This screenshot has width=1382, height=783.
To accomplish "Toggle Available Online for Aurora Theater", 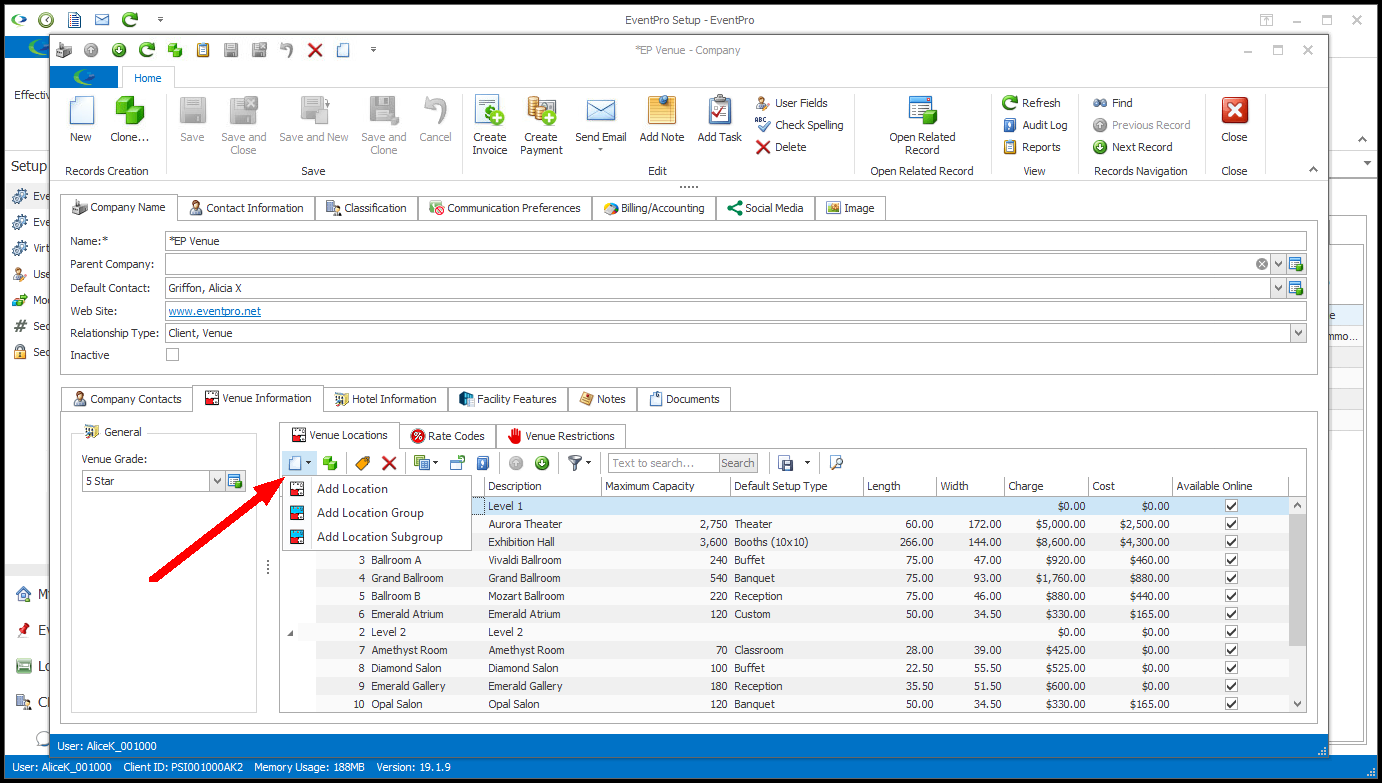I will [1231, 524].
